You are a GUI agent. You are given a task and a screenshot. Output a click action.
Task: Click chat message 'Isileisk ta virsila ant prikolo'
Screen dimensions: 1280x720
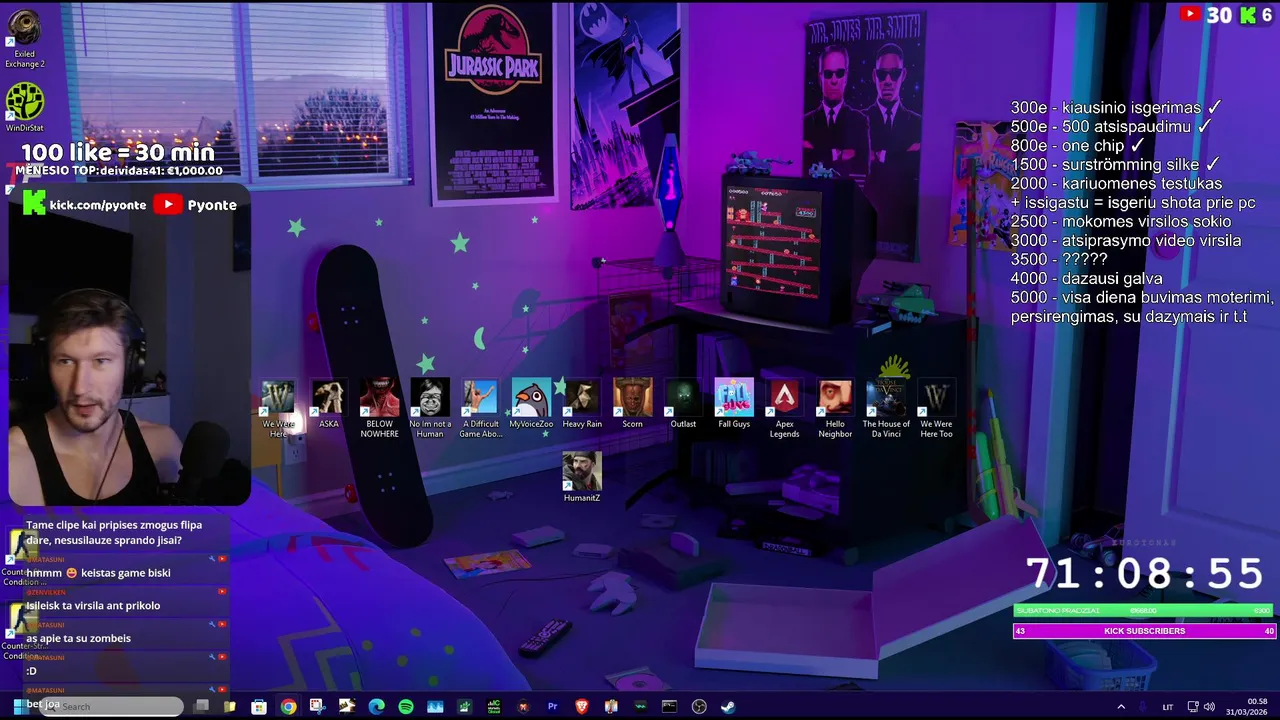[x=93, y=605]
